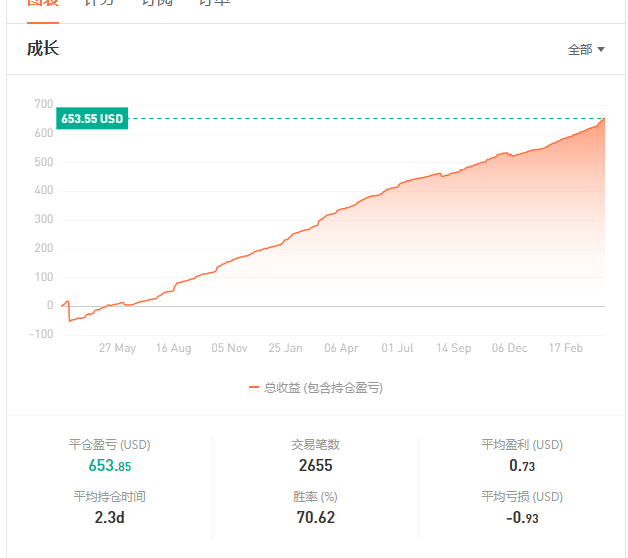Click the 平仓盈亏 (USD) label

pyautogui.click(x=109, y=445)
